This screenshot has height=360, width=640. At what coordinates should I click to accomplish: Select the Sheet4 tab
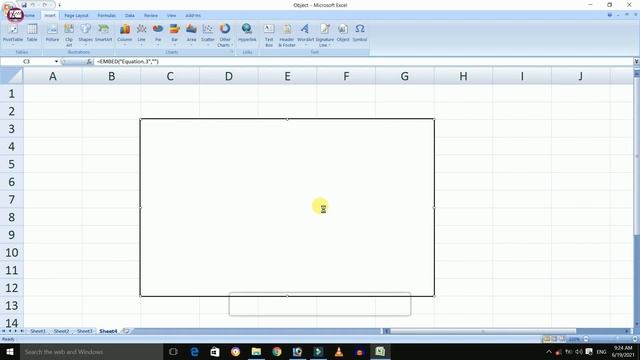coord(108,331)
